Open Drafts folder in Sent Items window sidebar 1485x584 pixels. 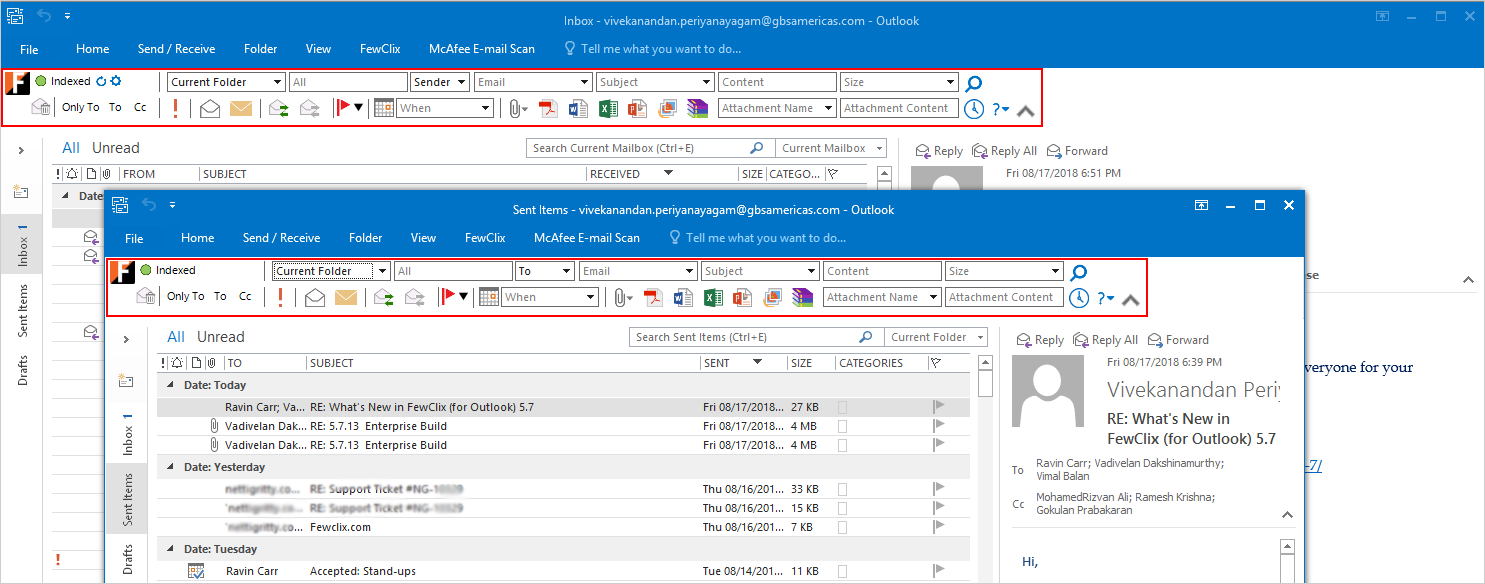tap(128, 560)
